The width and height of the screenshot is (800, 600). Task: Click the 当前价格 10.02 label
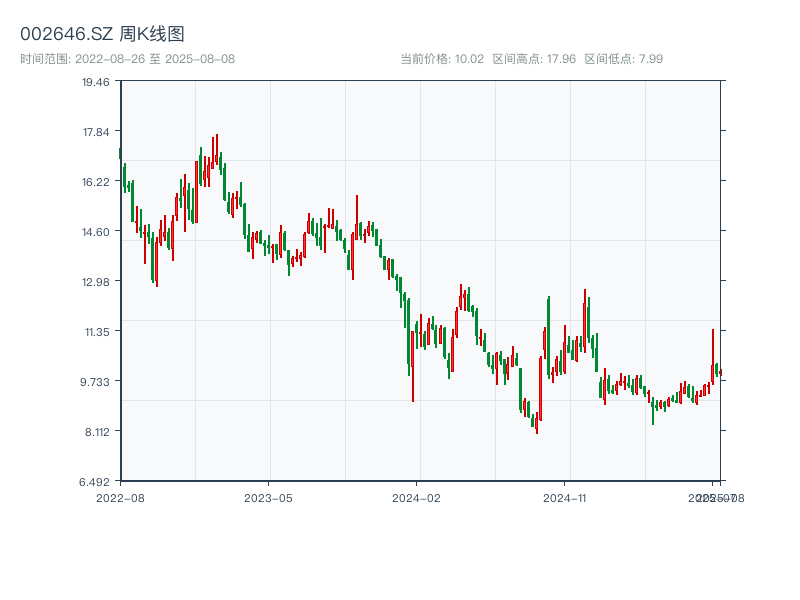pyautogui.click(x=442, y=59)
